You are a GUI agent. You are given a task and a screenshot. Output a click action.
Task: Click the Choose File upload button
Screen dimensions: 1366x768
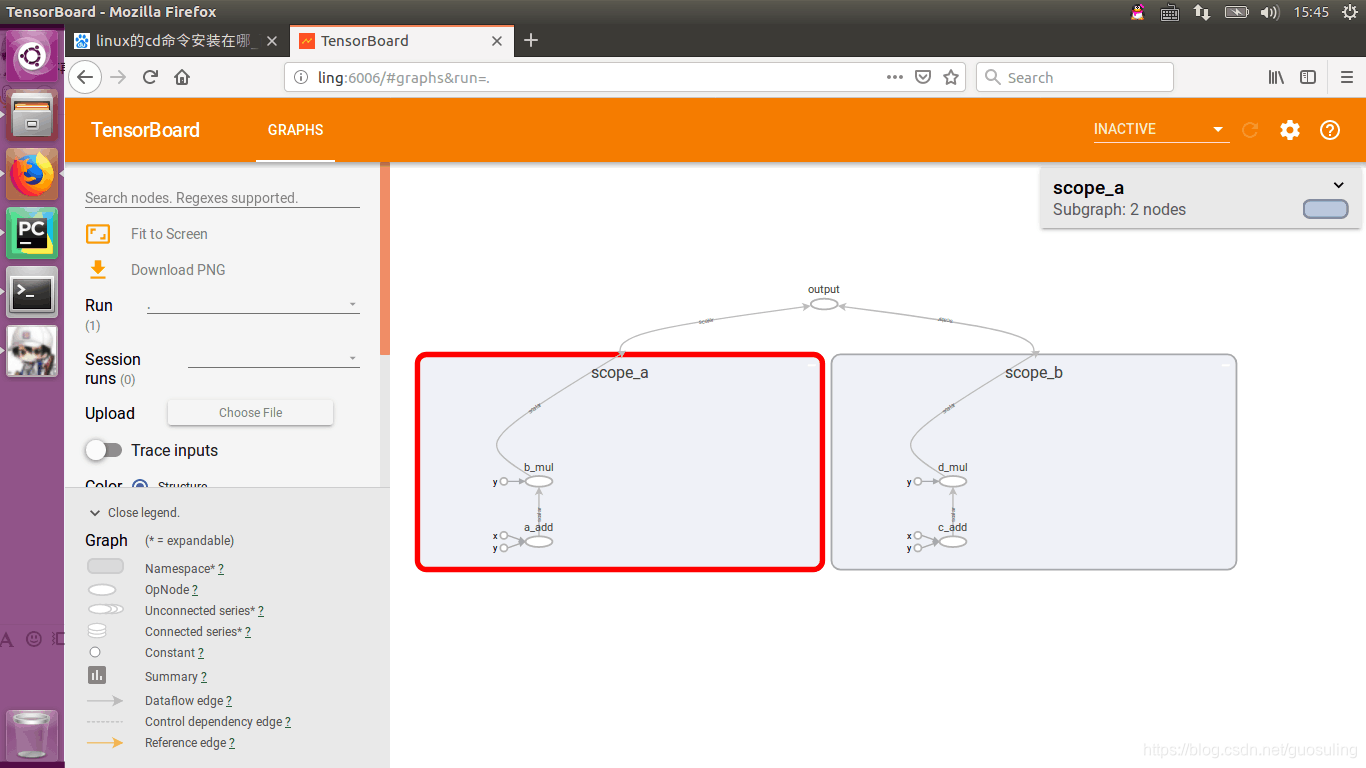(x=250, y=412)
